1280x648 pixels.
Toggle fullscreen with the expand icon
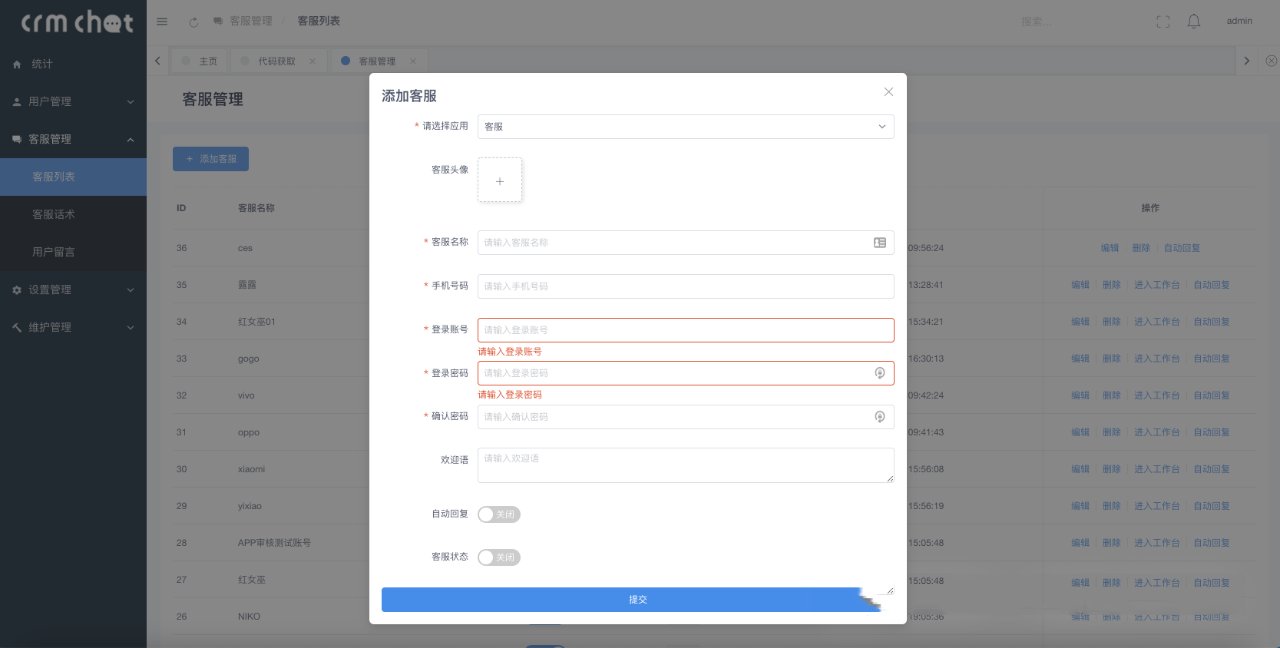[x=1163, y=21]
